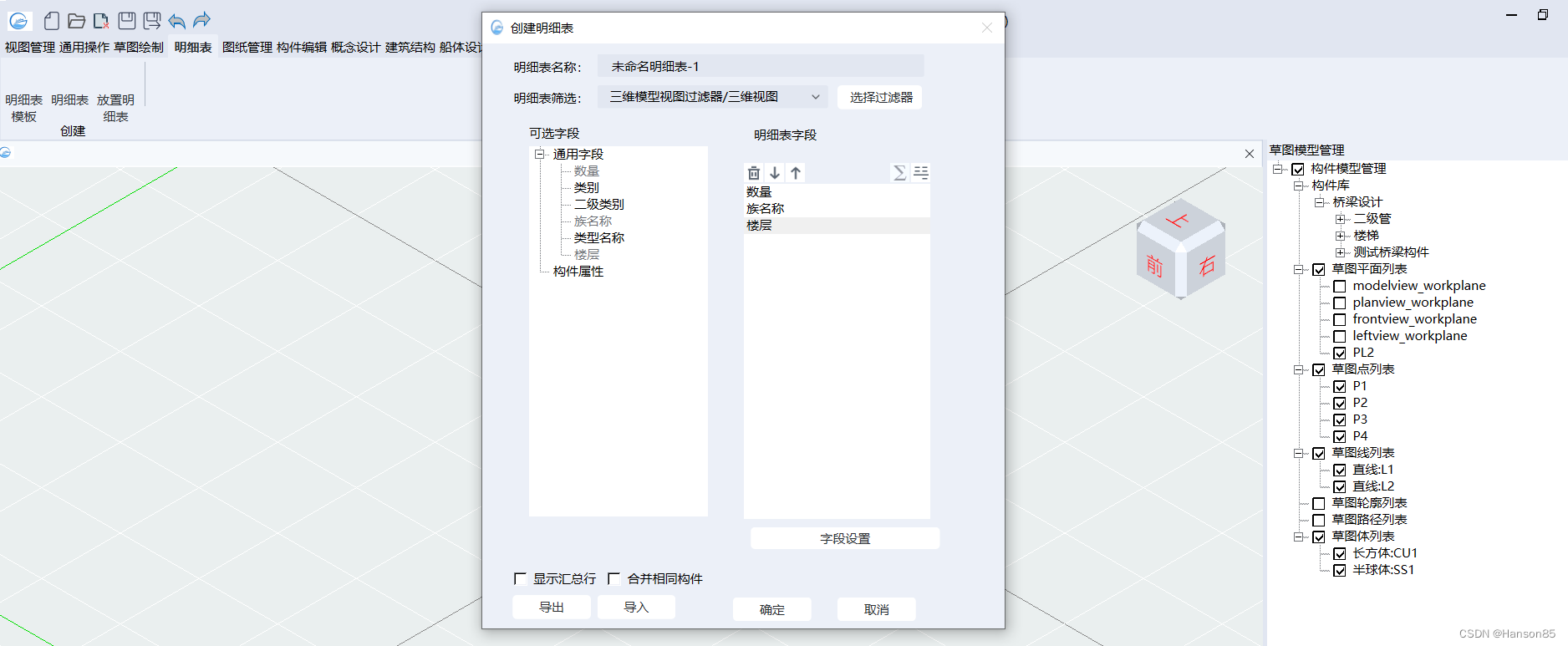Click the 明细表名称 text field
This screenshot has height=646, width=1568.
click(x=761, y=66)
